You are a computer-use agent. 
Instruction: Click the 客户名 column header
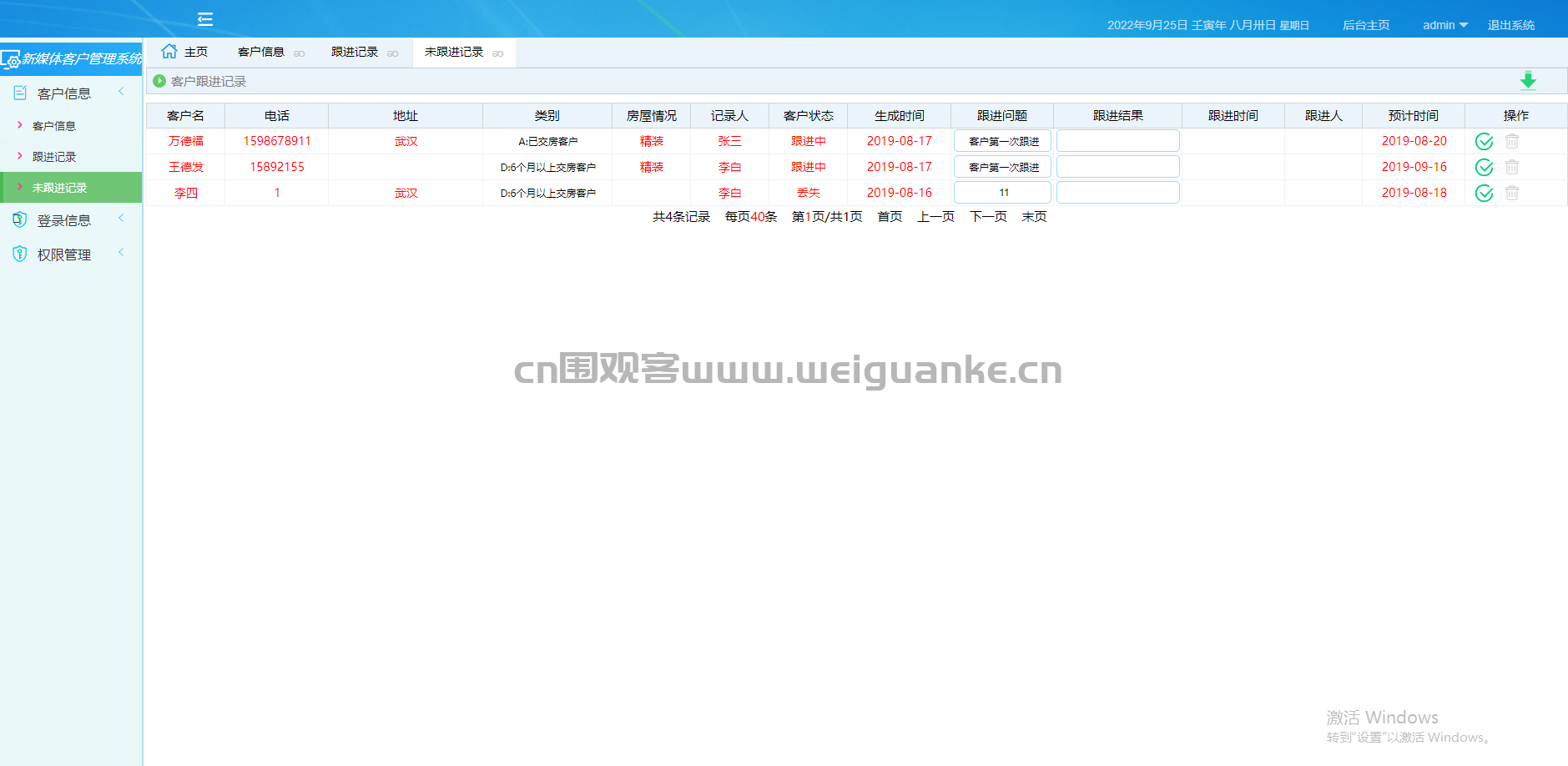(x=185, y=116)
